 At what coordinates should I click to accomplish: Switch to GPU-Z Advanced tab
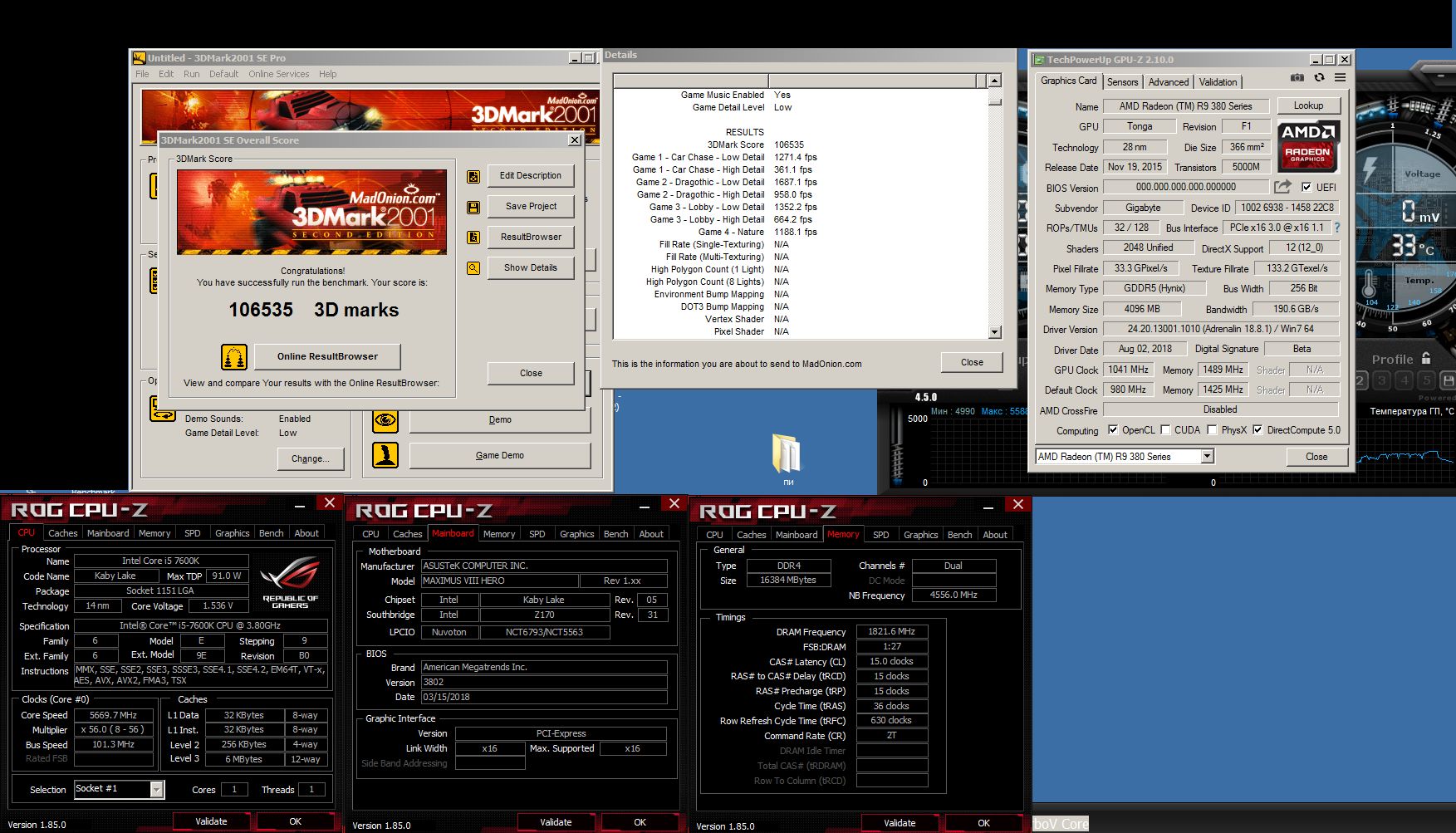tap(1169, 82)
